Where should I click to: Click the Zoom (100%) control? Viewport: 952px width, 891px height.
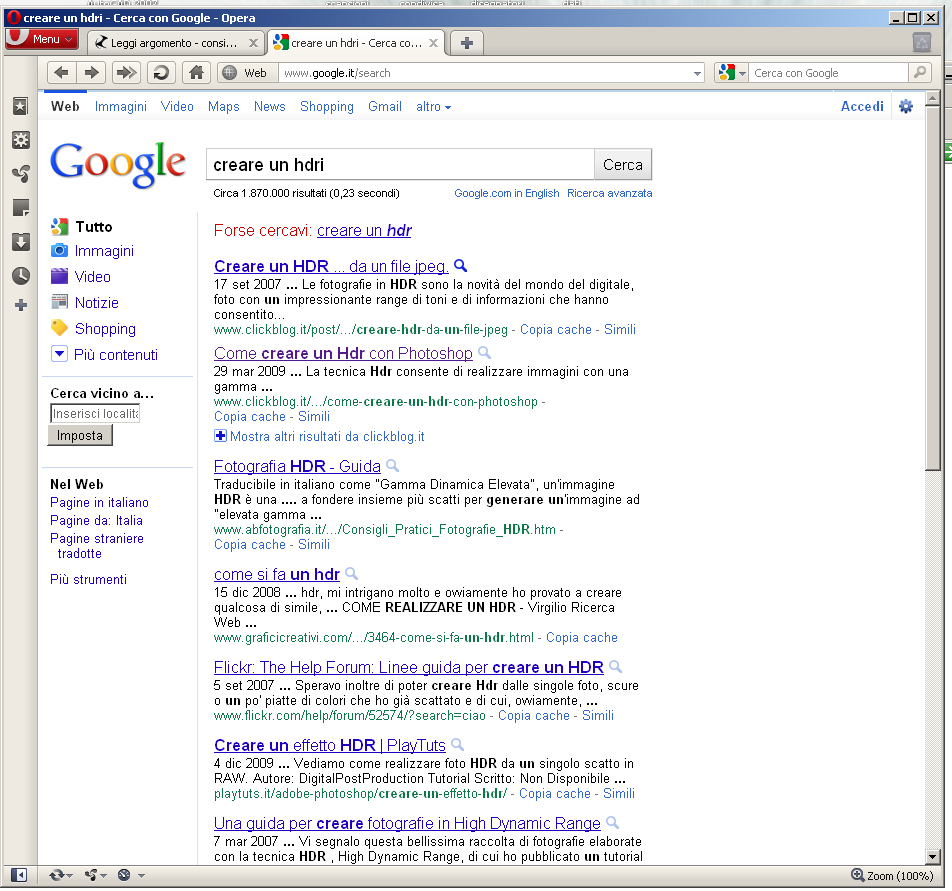(x=891, y=875)
